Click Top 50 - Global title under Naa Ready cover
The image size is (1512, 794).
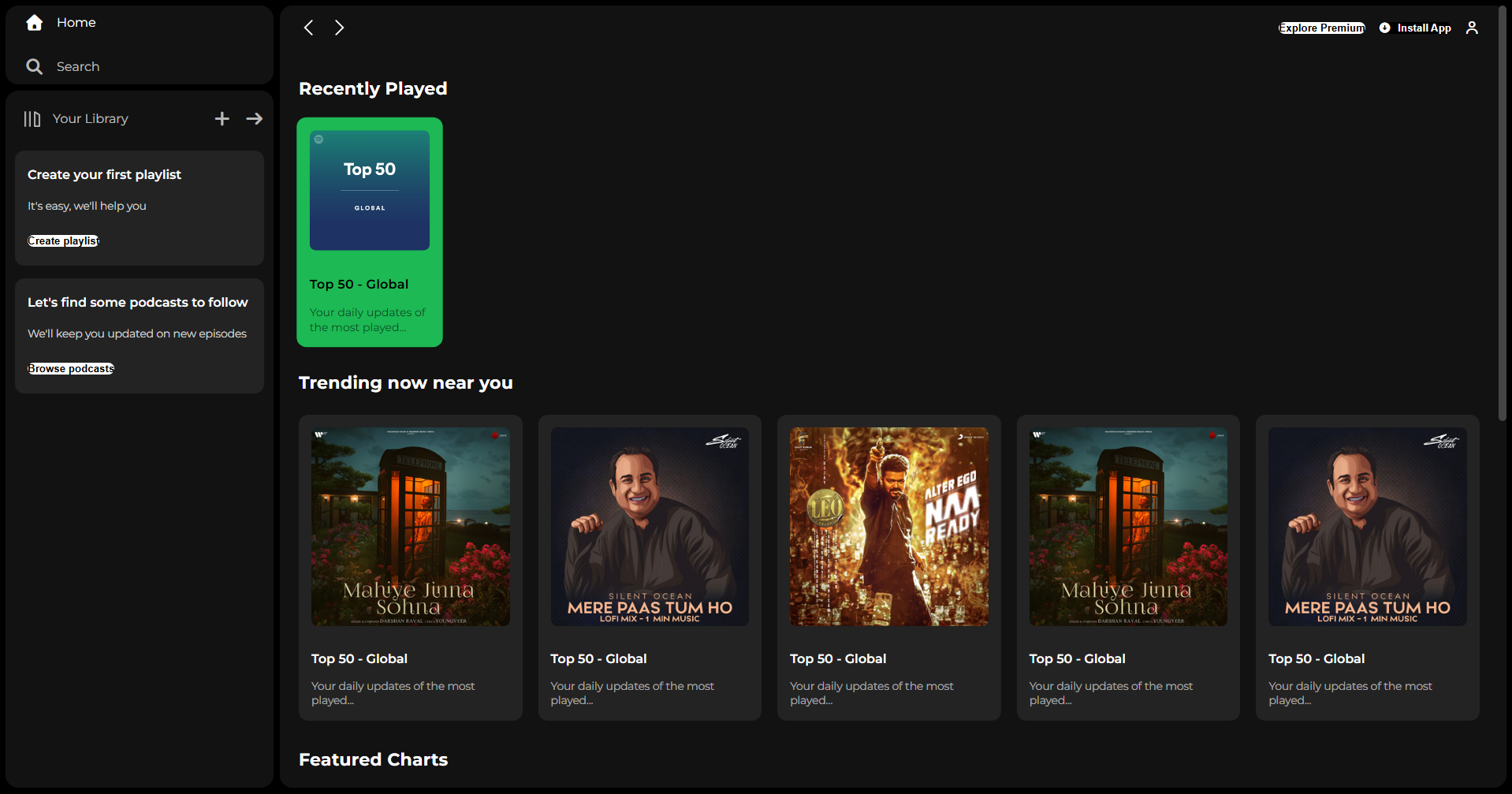pos(838,659)
